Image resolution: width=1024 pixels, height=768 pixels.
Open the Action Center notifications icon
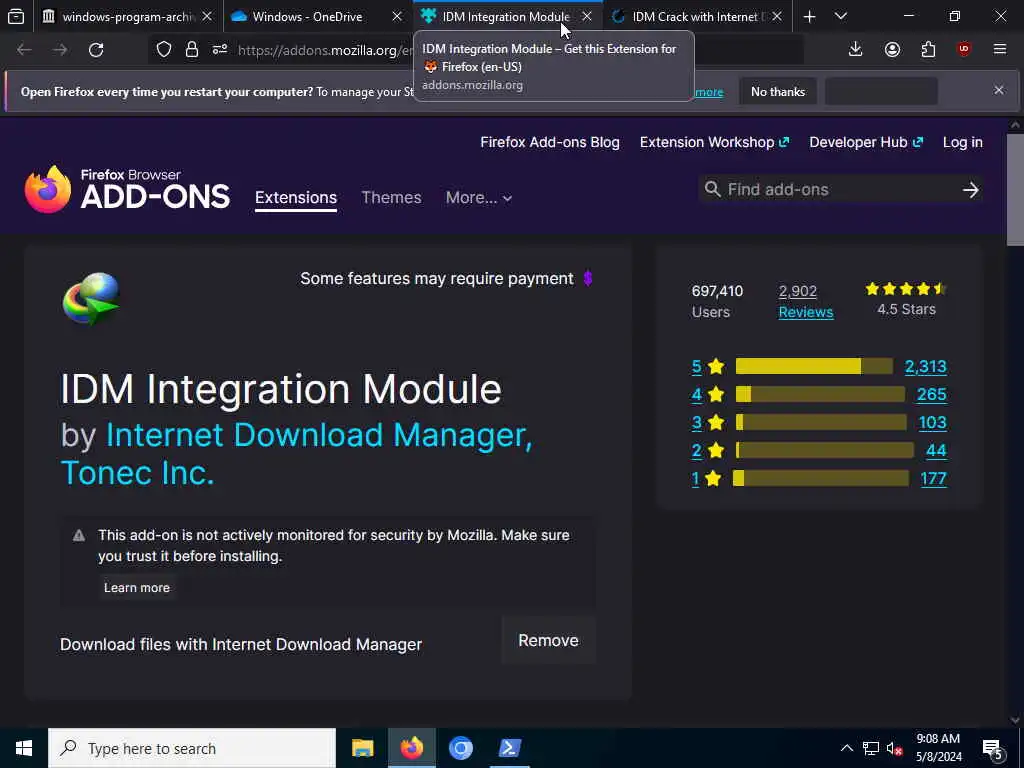(x=993, y=750)
